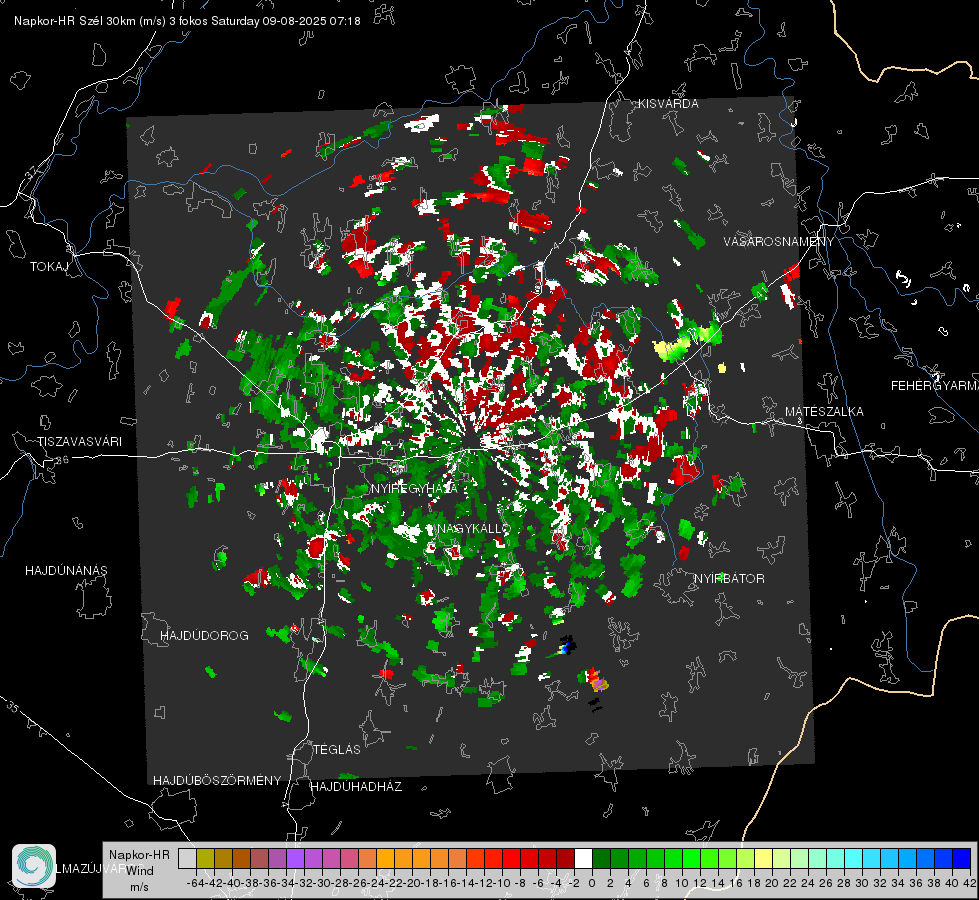Click the TISZAVASVÁRI label

point(79,442)
